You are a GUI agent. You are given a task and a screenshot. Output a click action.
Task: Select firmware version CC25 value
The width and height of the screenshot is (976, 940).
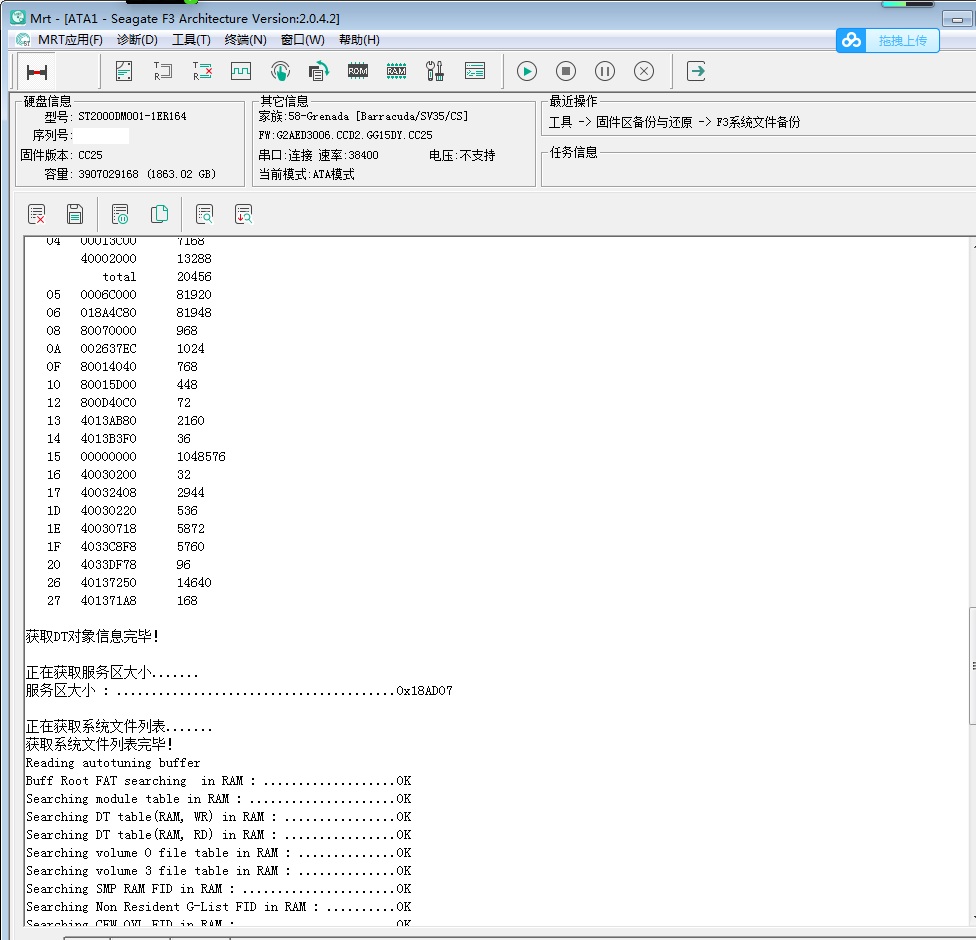click(x=90, y=155)
